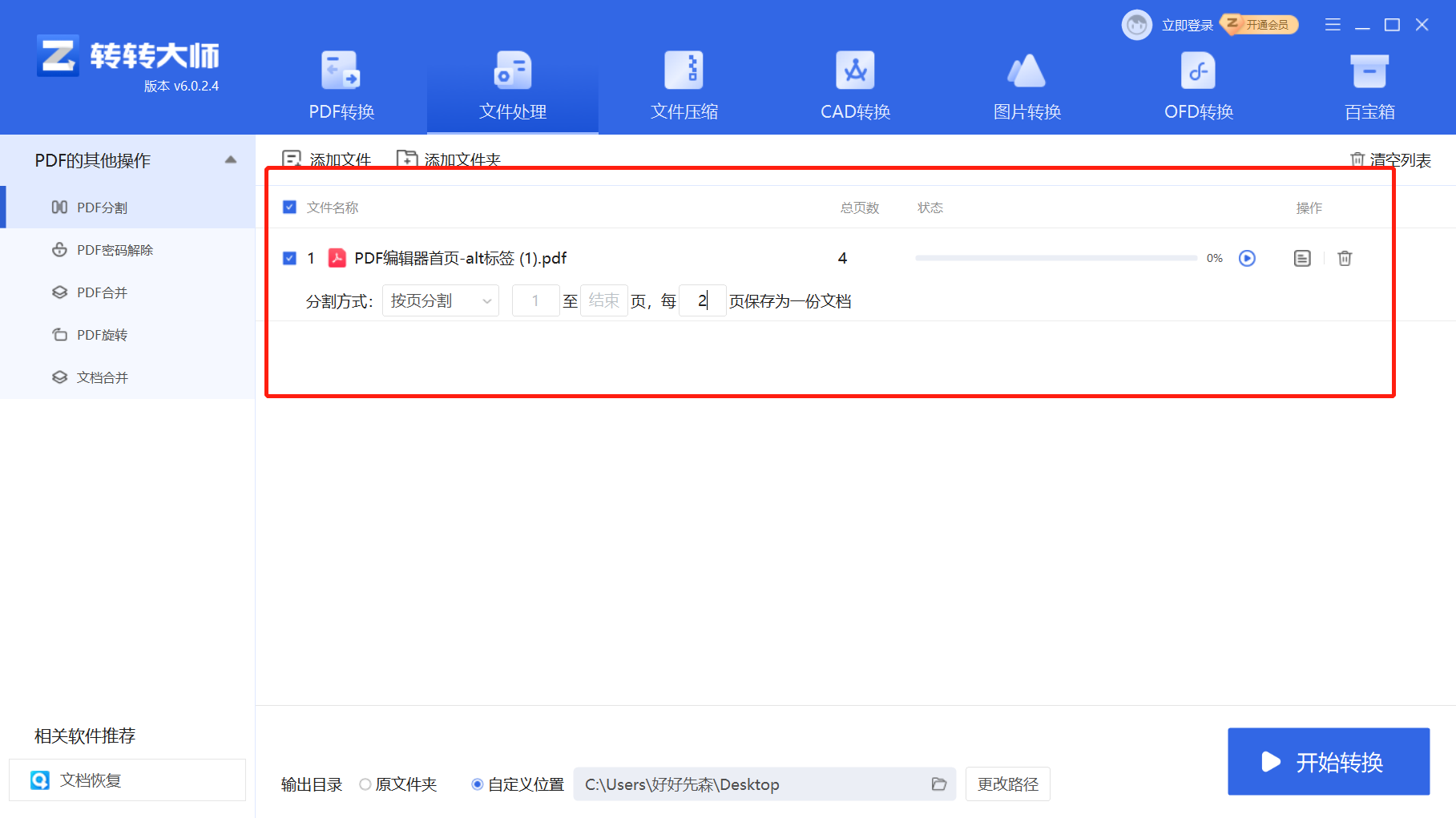Screen dimensions: 1456x818
Task: Open the CAD转换 icon
Action: tap(855, 71)
